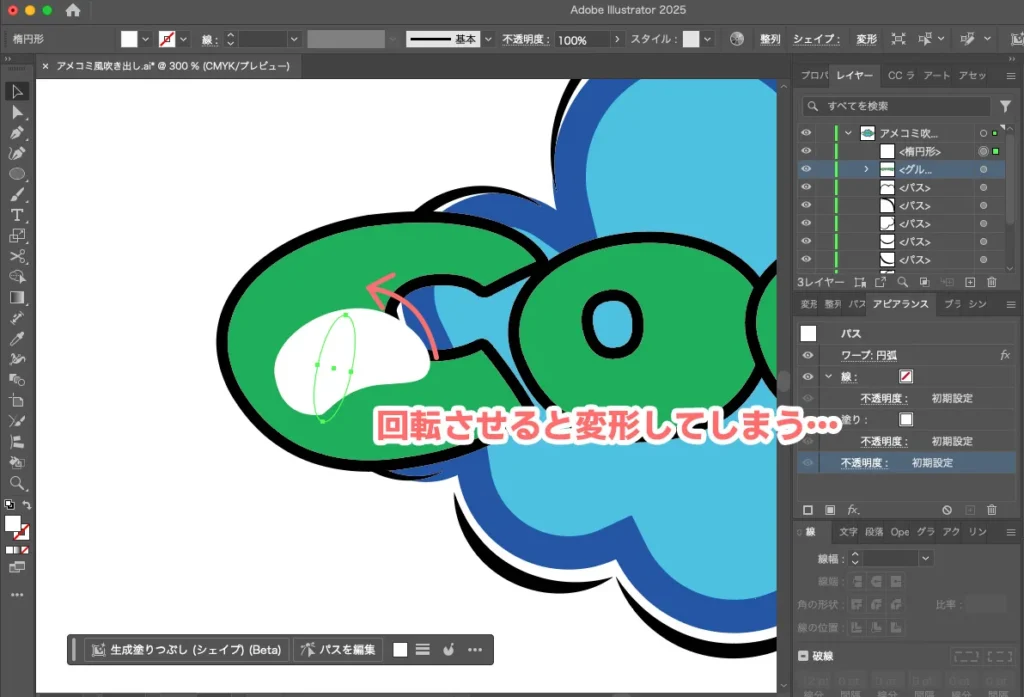1024x697 pixels.
Task: Hide the selected グループ layer
Action: (806, 169)
